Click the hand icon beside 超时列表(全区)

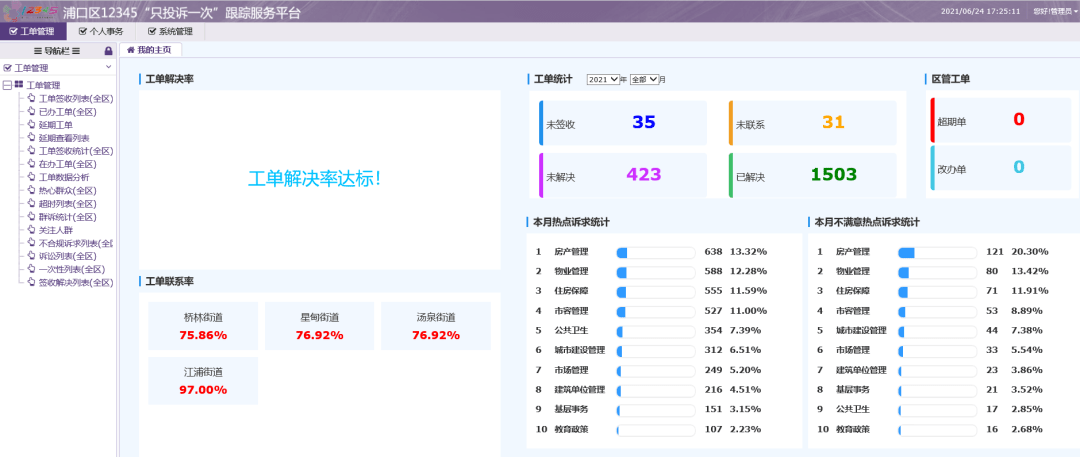coord(31,203)
